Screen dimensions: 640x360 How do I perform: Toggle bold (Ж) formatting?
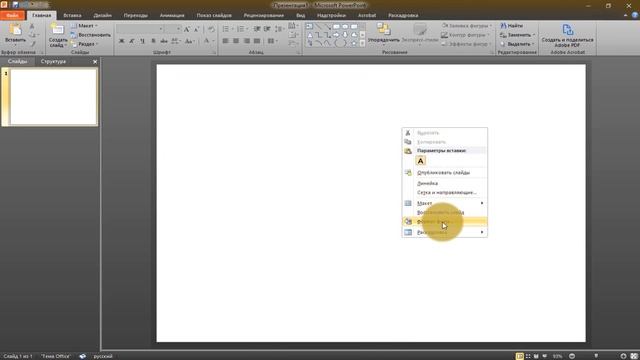tap(121, 41)
